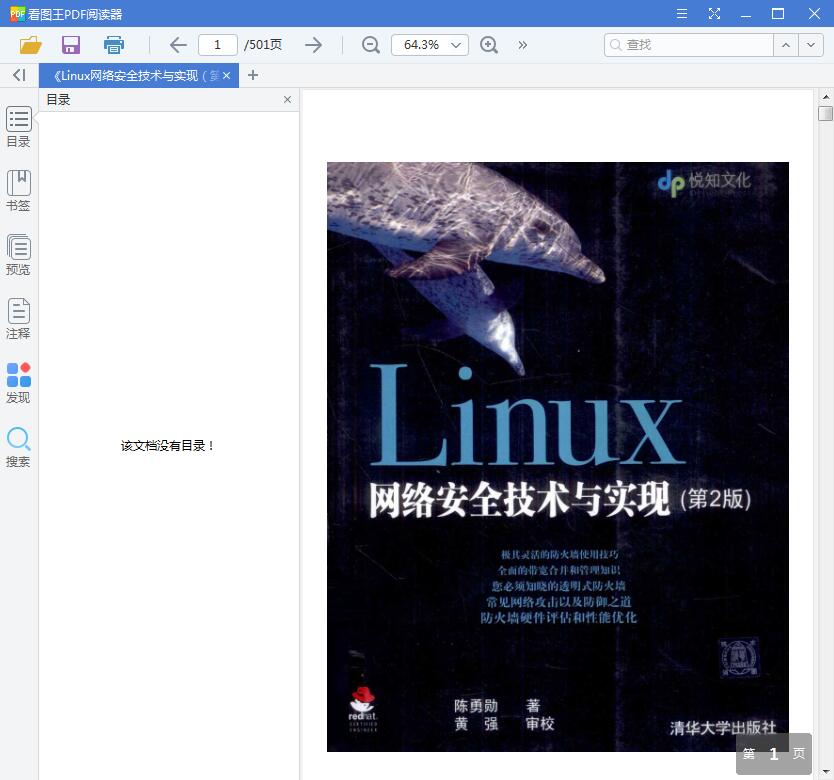Image resolution: width=834 pixels, height=780 pixels.
Task: Click the save file icon
Action: 70,45
